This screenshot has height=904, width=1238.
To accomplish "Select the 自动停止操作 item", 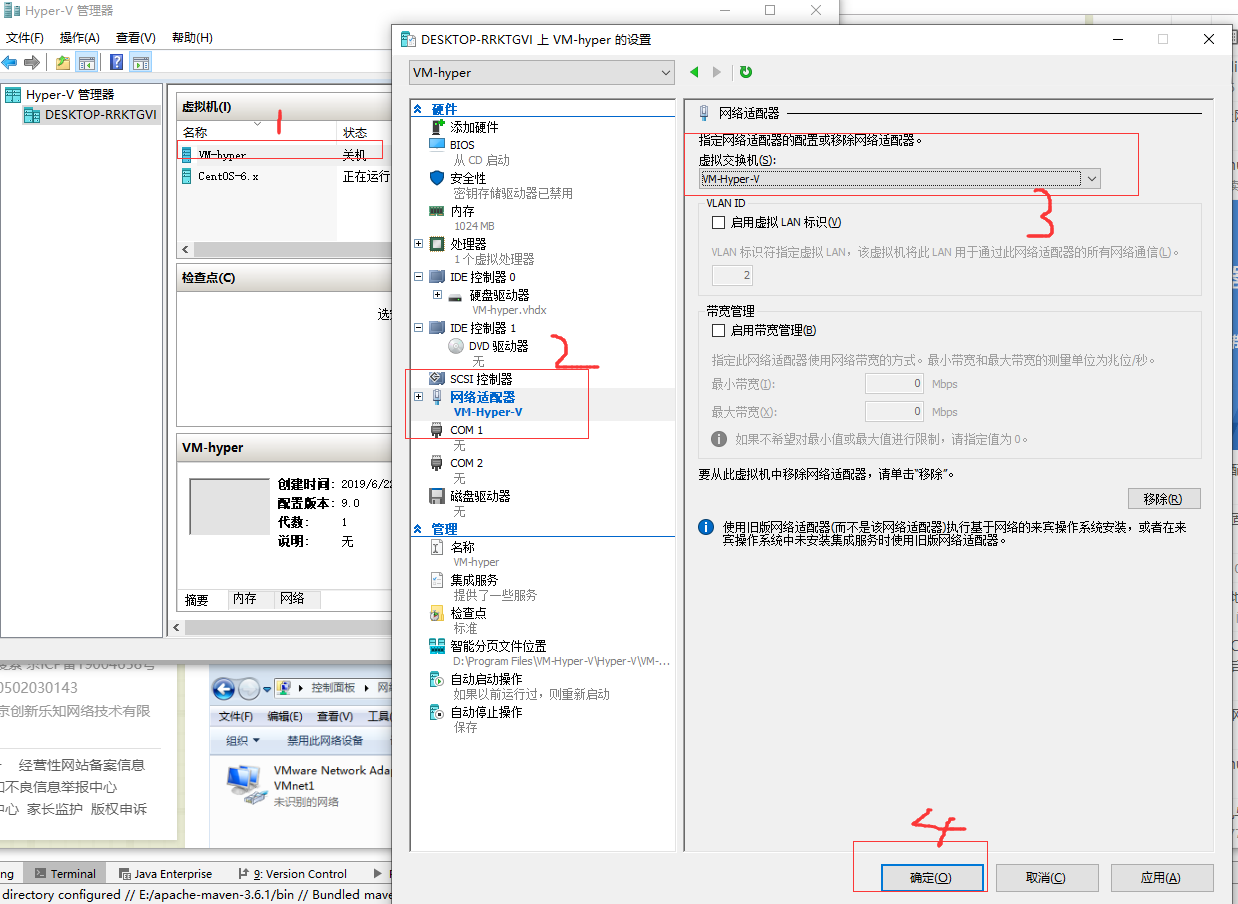I will click(486, 712).
